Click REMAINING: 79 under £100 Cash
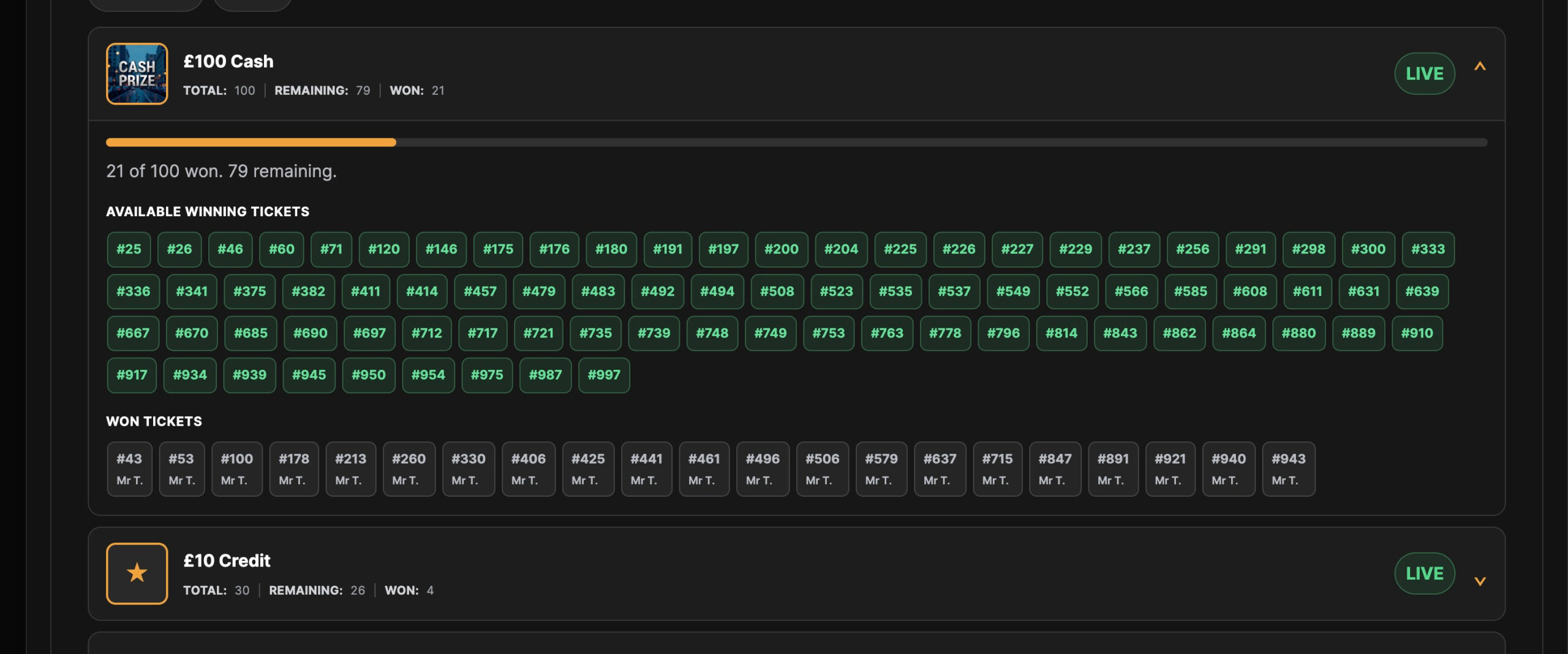 click(x=322, y=91)
